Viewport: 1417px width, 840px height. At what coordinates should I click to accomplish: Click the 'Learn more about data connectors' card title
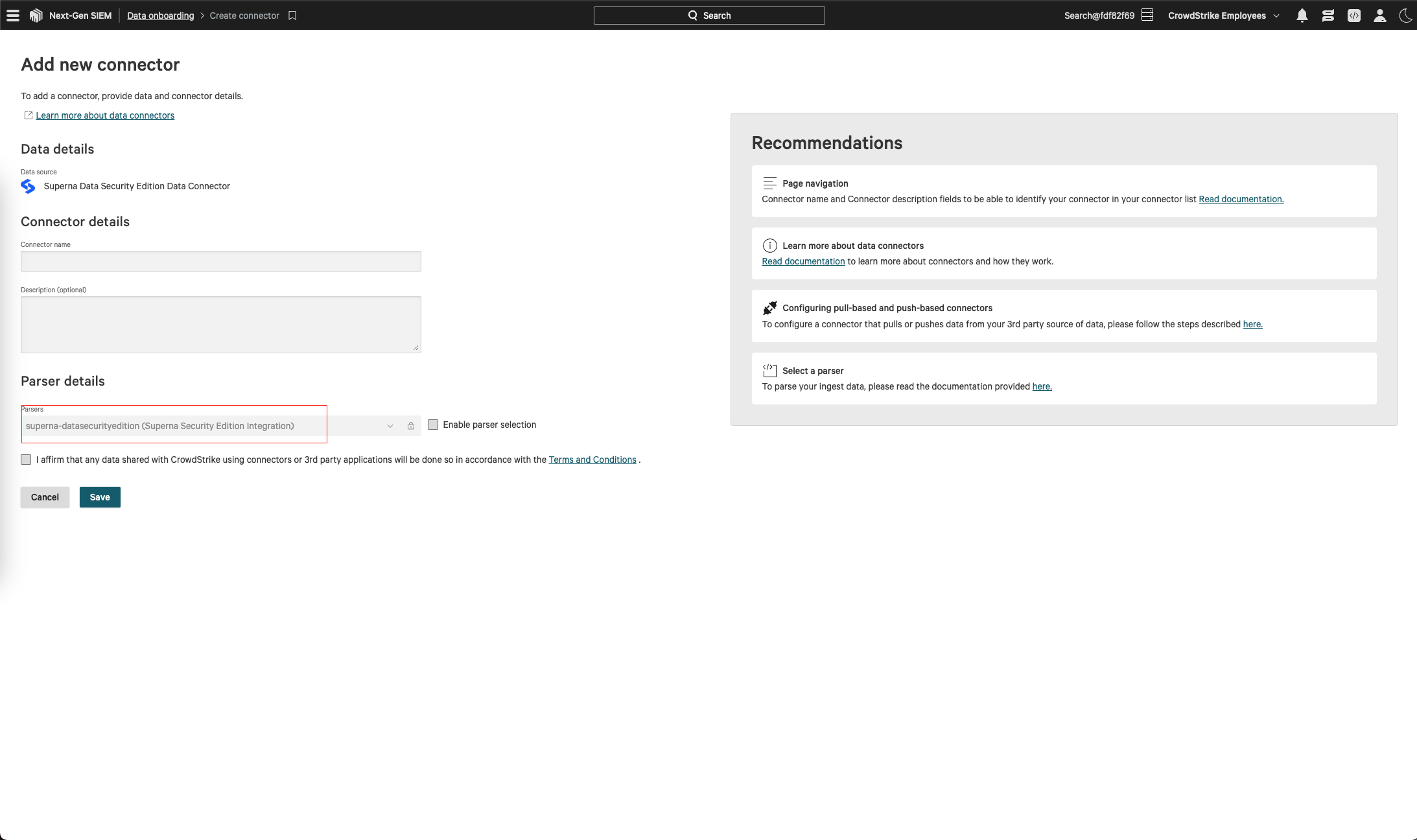pos(852,246)
